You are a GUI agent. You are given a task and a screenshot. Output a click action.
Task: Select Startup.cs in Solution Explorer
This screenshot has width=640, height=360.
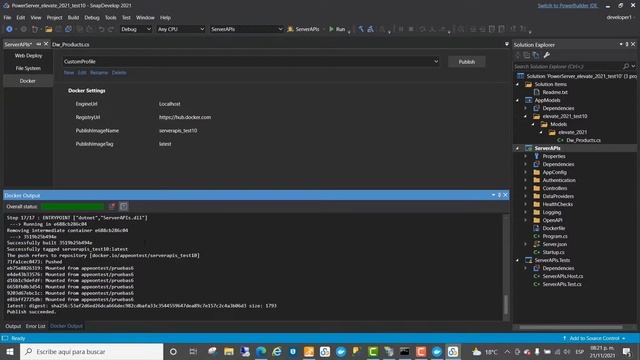pos(553,252)
